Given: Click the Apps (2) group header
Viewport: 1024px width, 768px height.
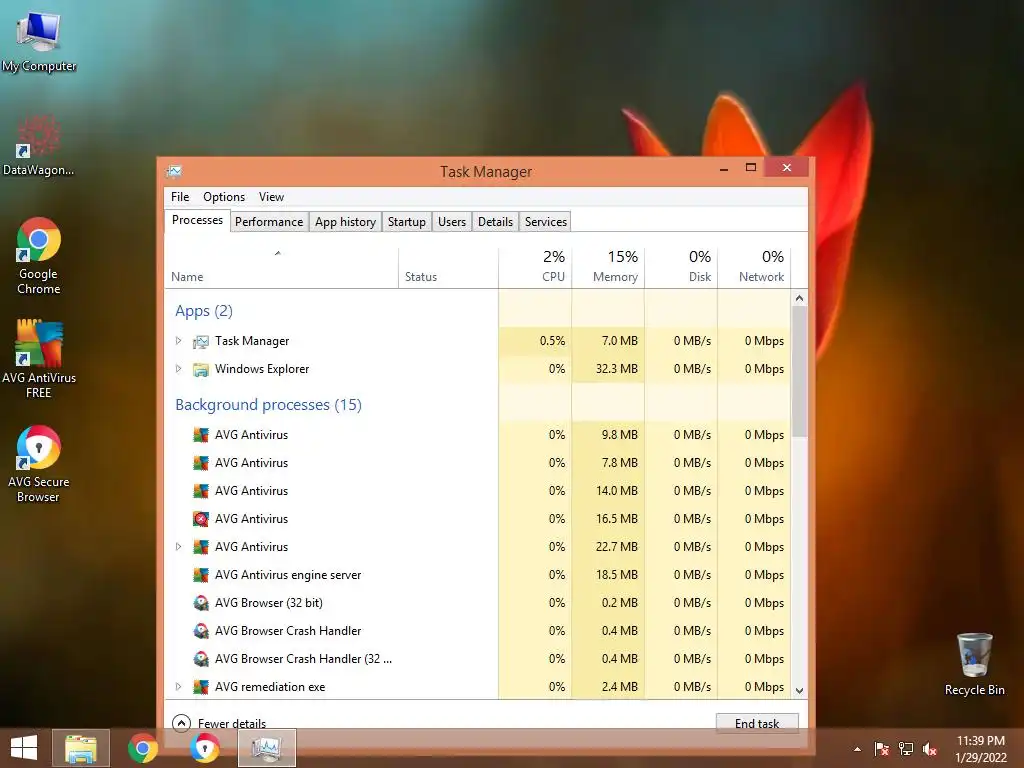Looking at the screenshot, I should tap(204, 311).
